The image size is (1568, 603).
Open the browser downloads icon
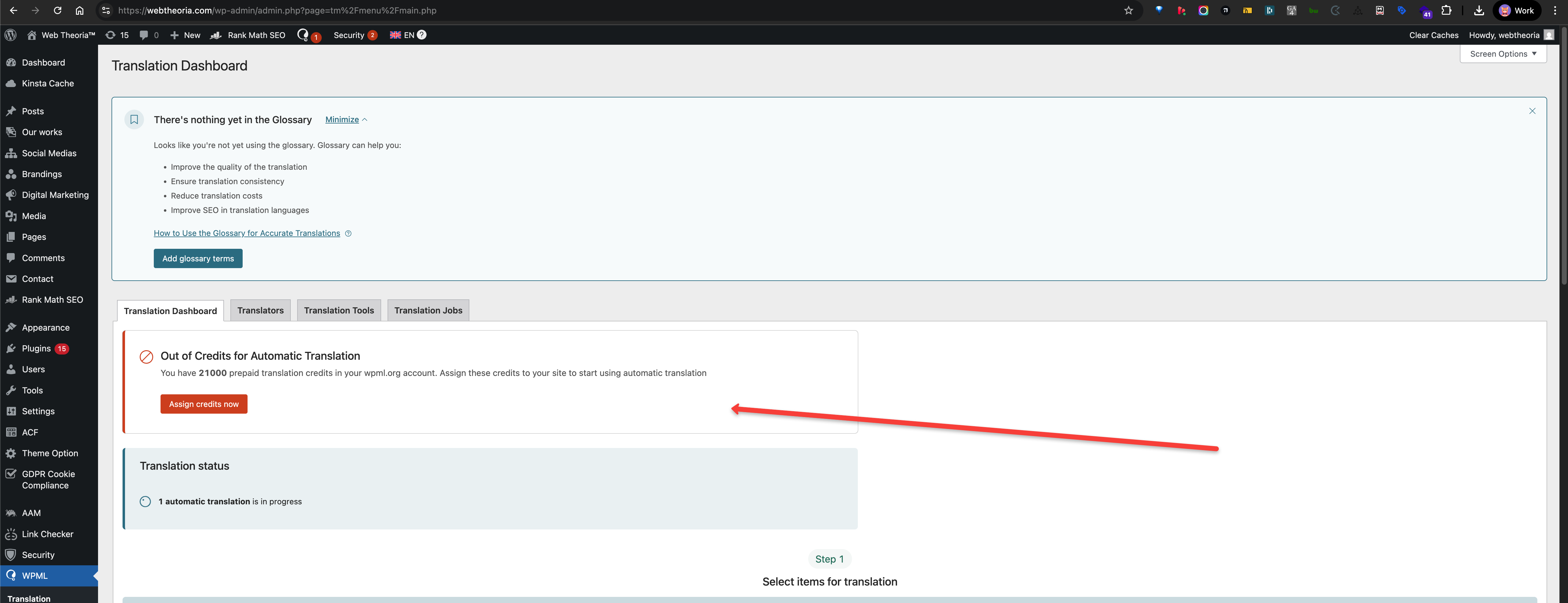coord(1479,10)
